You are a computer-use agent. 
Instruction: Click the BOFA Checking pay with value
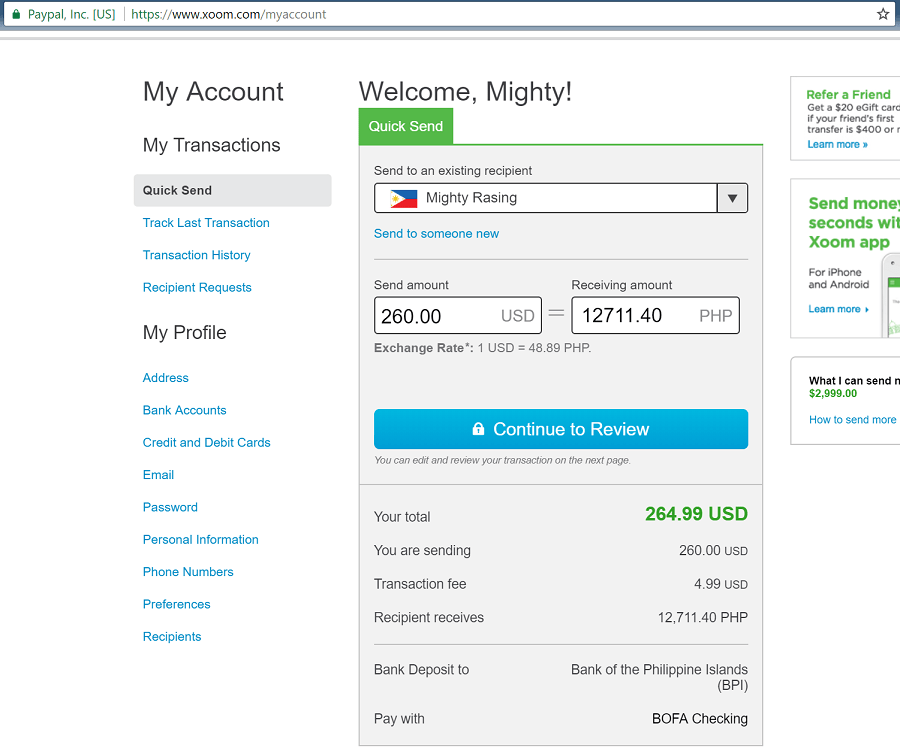coord(700,719)
